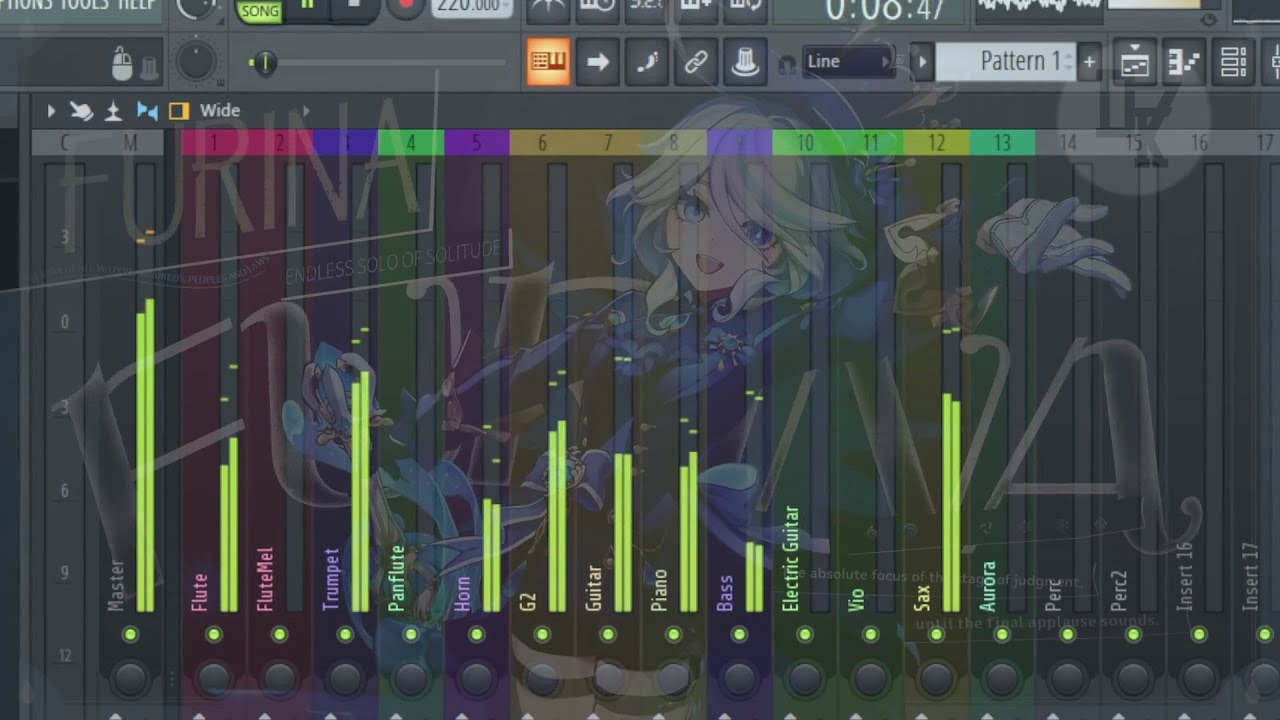Open the piano roll view icon
Screen dimensions: 1280x720
1184,62
